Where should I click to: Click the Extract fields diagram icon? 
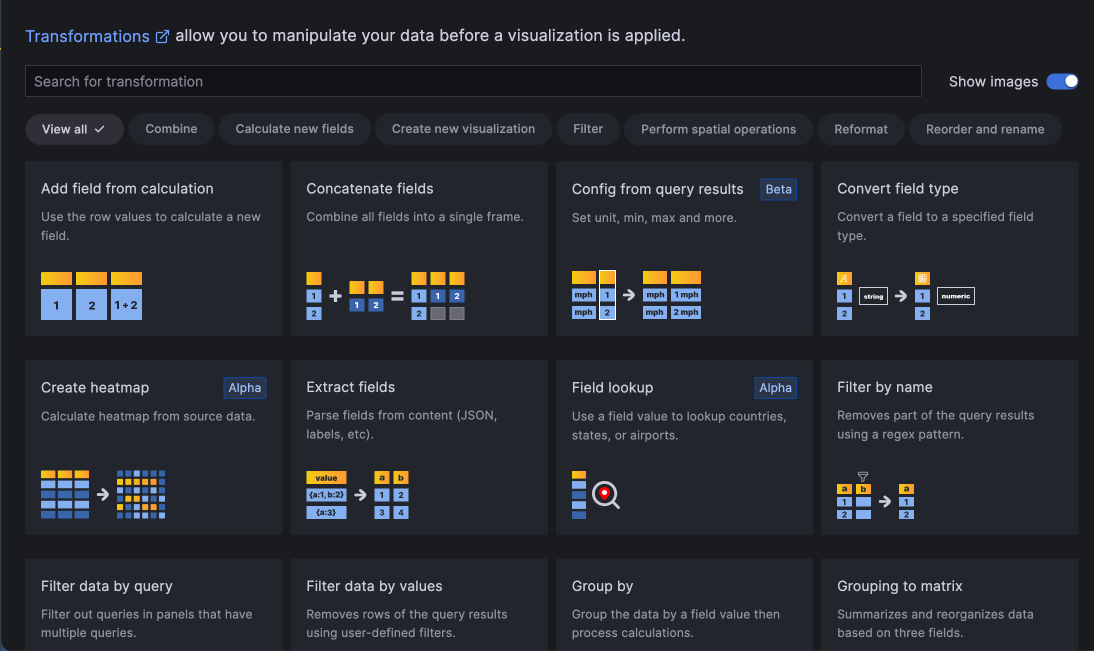tap(357, 494)
